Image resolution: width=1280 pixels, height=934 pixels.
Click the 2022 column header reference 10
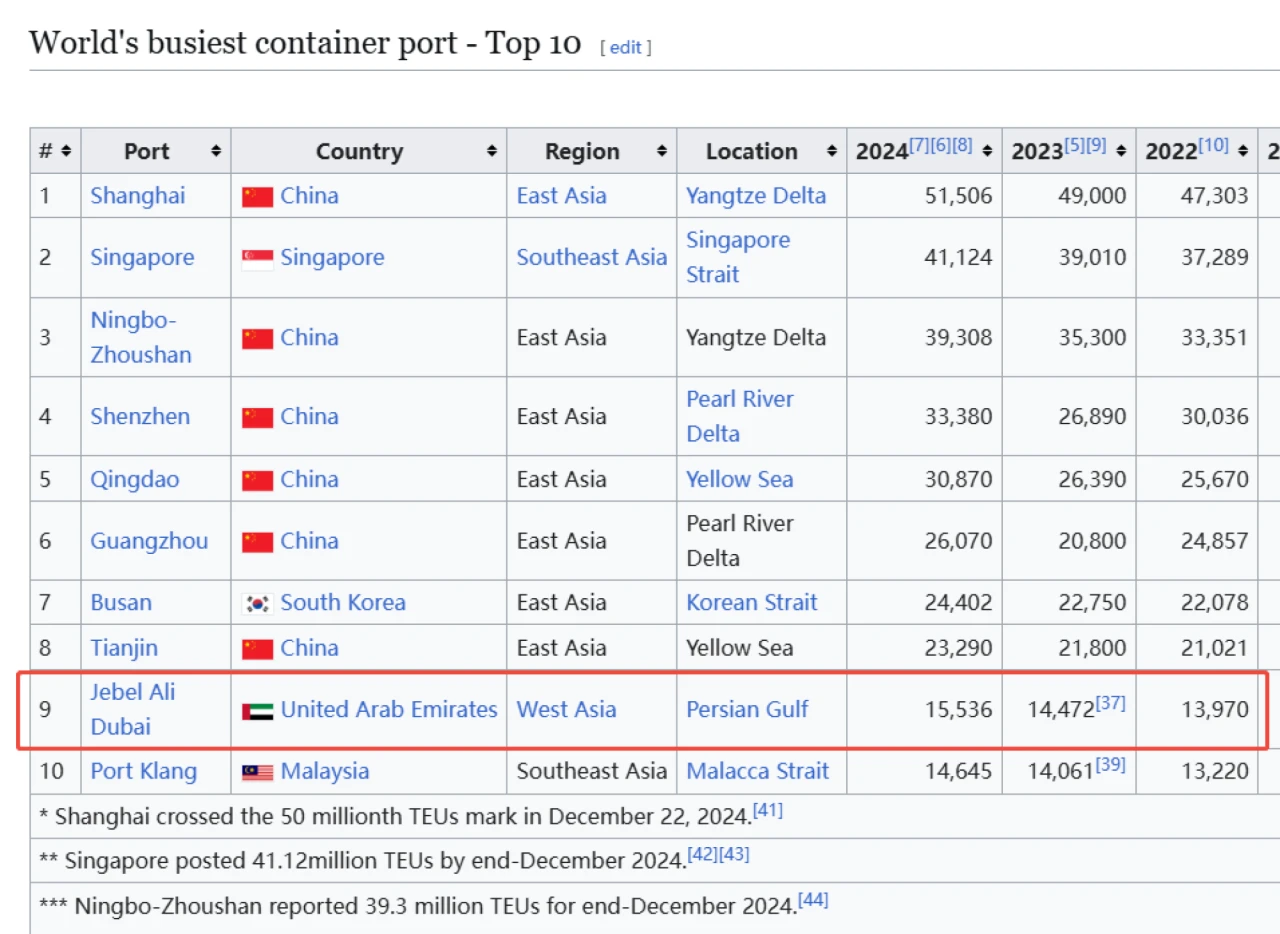tap(1213, 145)
